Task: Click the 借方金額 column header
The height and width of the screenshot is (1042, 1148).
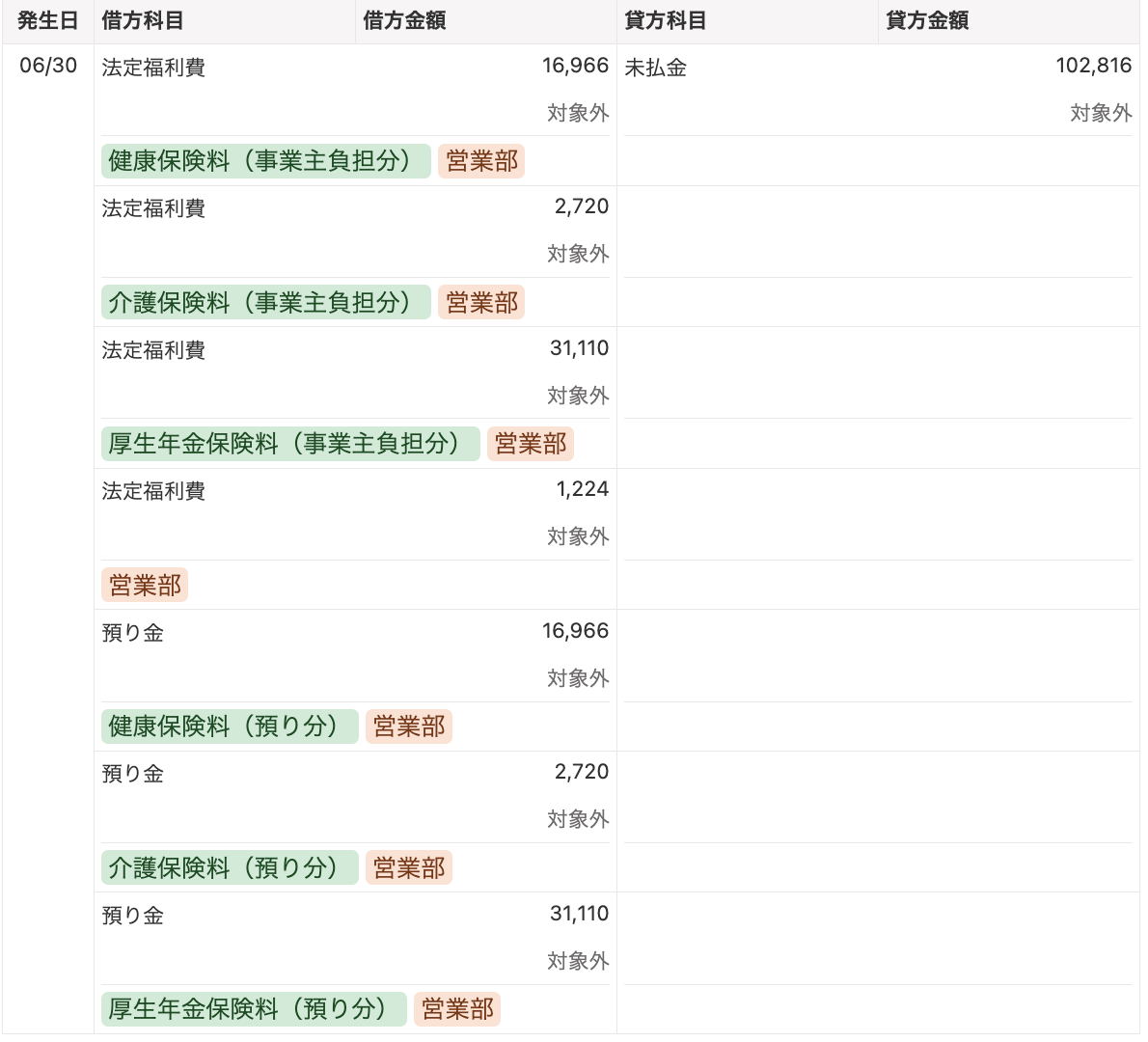Action: pos(486,20)
